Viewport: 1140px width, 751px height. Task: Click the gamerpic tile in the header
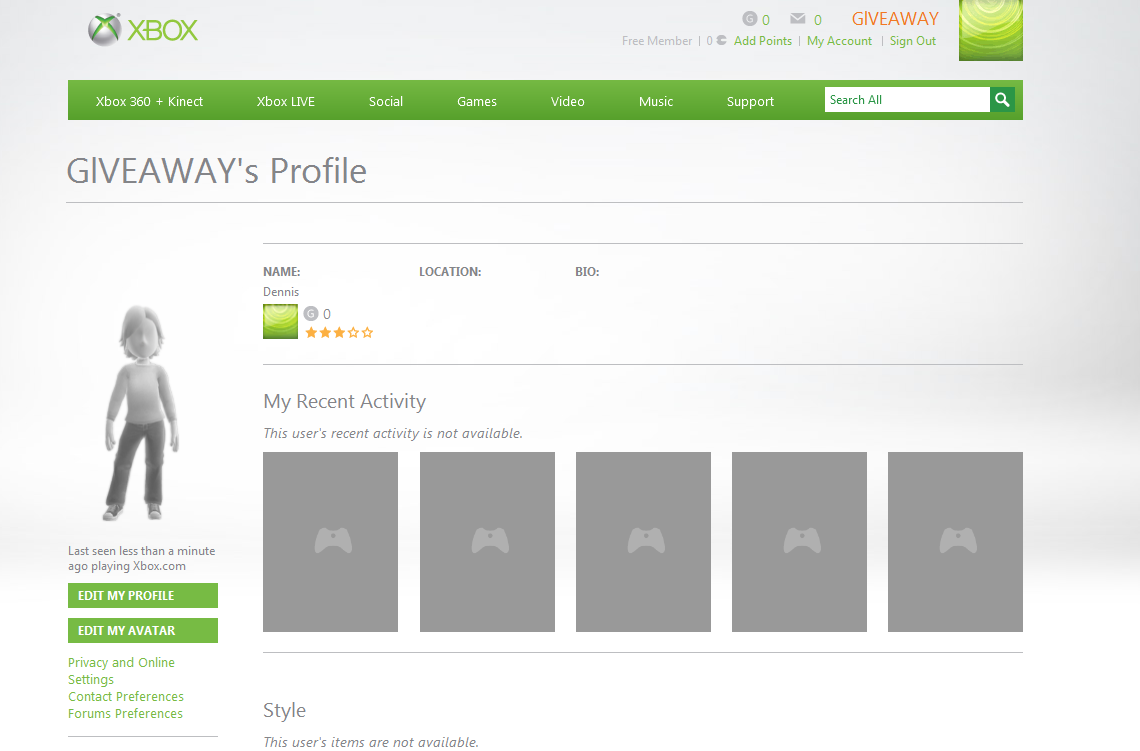(990, 30)
